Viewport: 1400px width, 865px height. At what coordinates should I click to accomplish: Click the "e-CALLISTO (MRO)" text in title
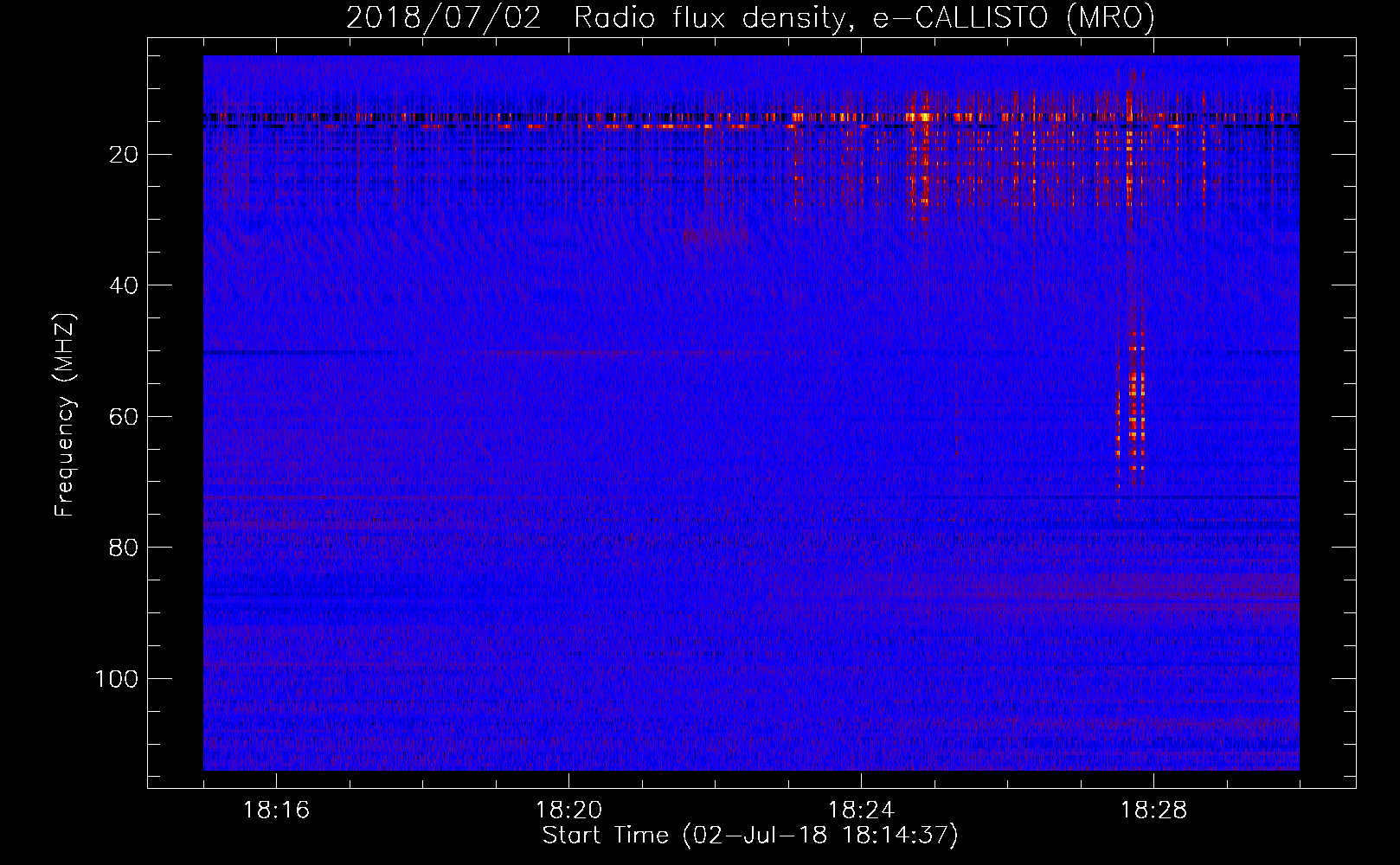(1013, 18)
